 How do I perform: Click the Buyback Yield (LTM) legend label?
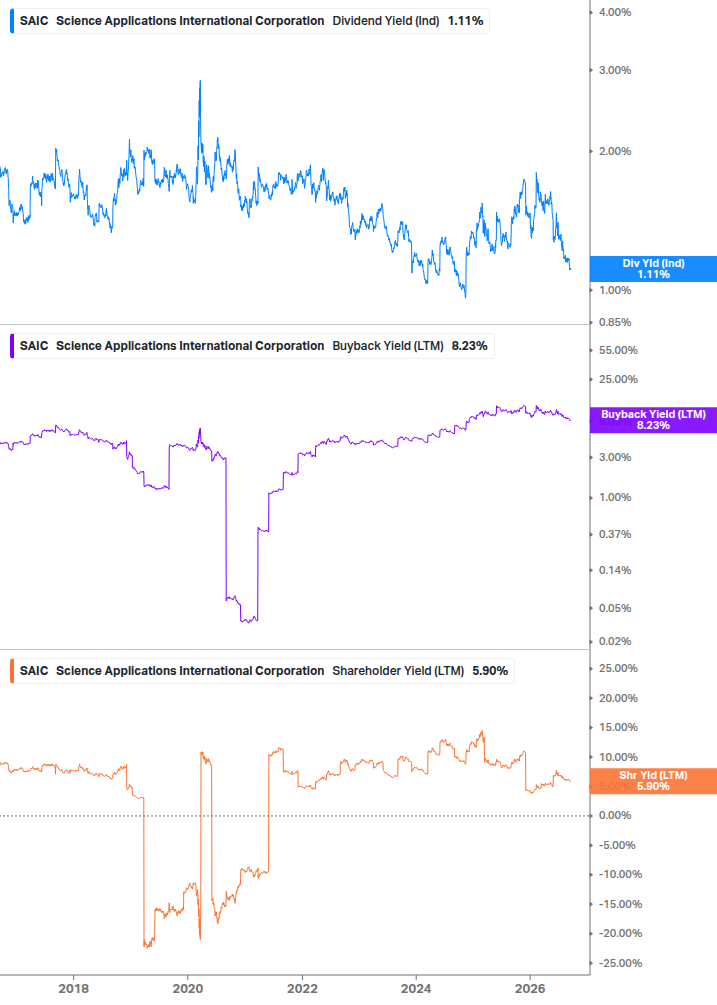pos(388,346)
